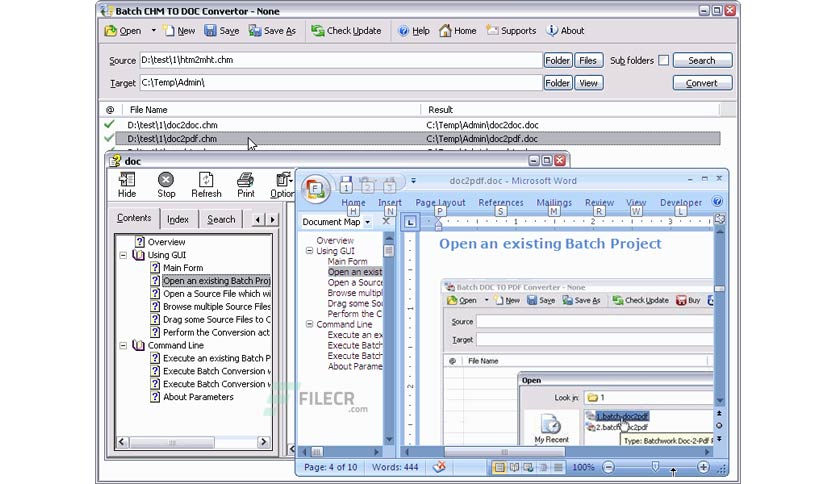Open the References ribbon tab
This screenshot has width=836, height=484.
(x=501, y=203)
